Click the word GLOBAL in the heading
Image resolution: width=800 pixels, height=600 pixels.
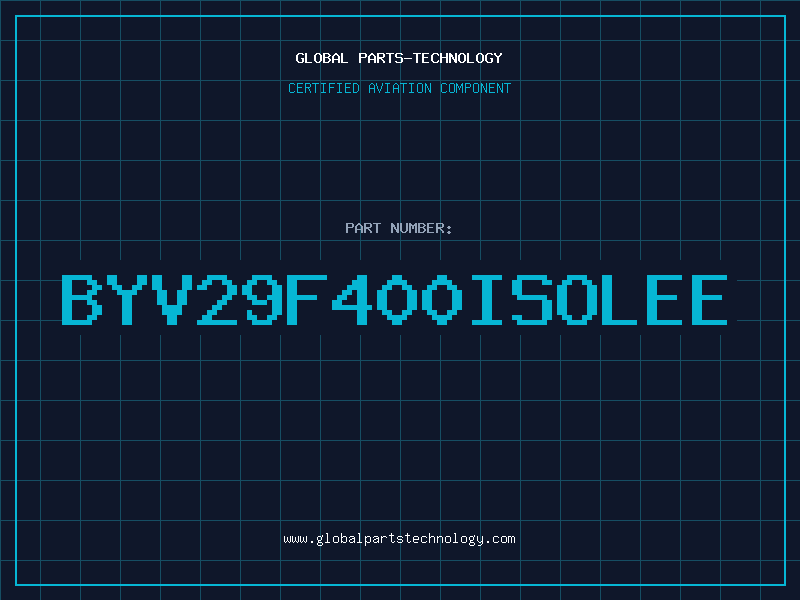click(321, 58)
